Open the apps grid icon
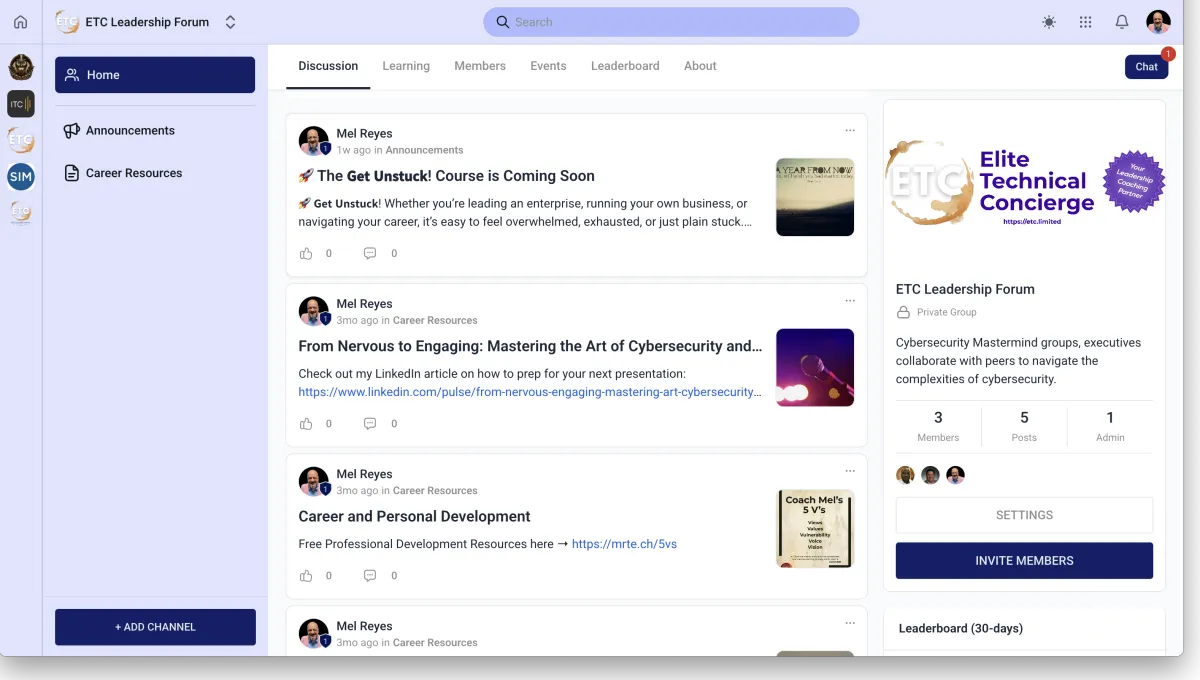The height and width of the screenshot is (680, 1200). tap(1085, 22)
